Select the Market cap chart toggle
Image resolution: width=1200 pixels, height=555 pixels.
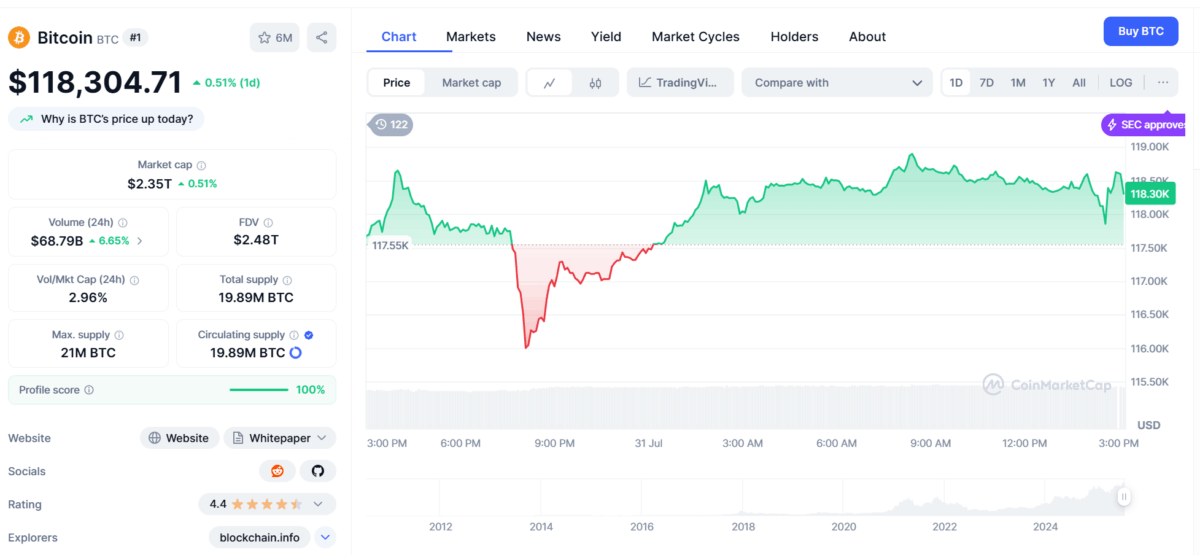[471, 83]
